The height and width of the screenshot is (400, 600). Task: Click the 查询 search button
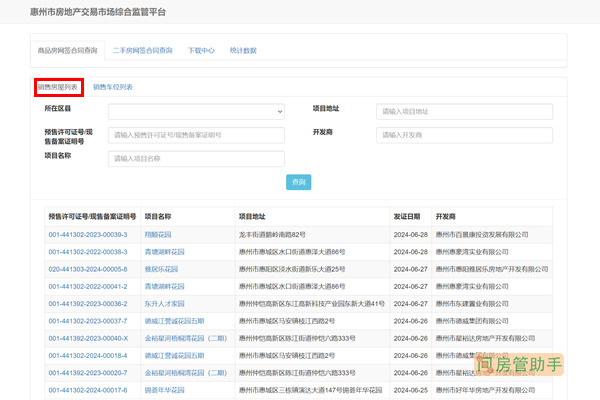(x=298, y=182)
